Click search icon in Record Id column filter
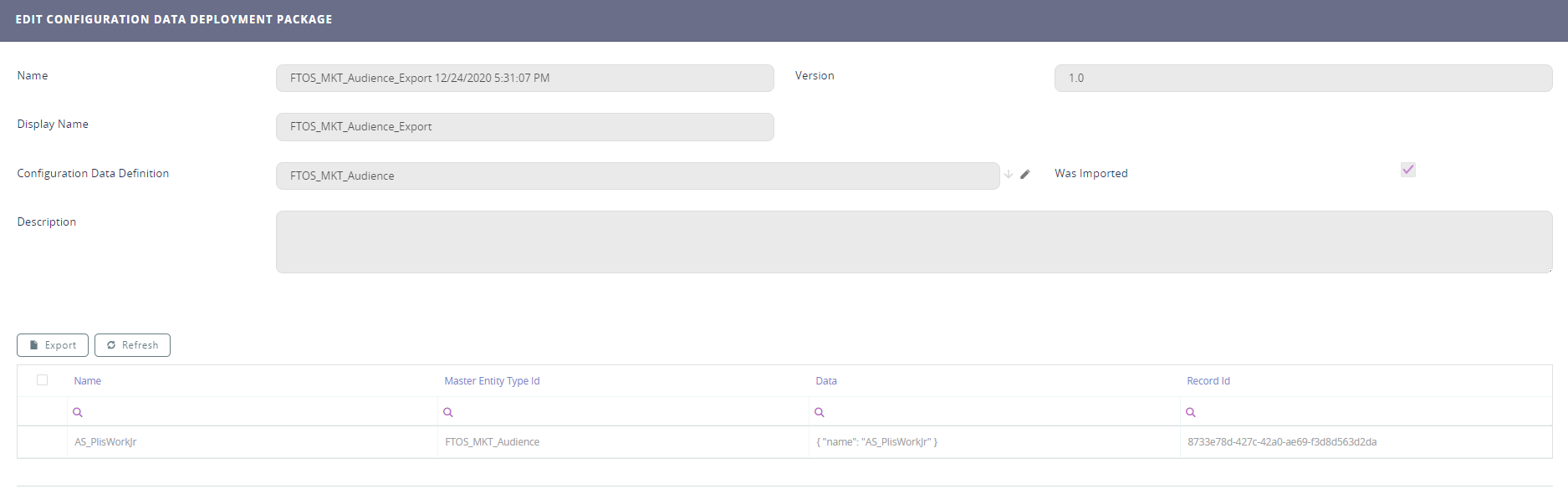The height and width of the screenshot is (499, 1568). pos(1191,412)
